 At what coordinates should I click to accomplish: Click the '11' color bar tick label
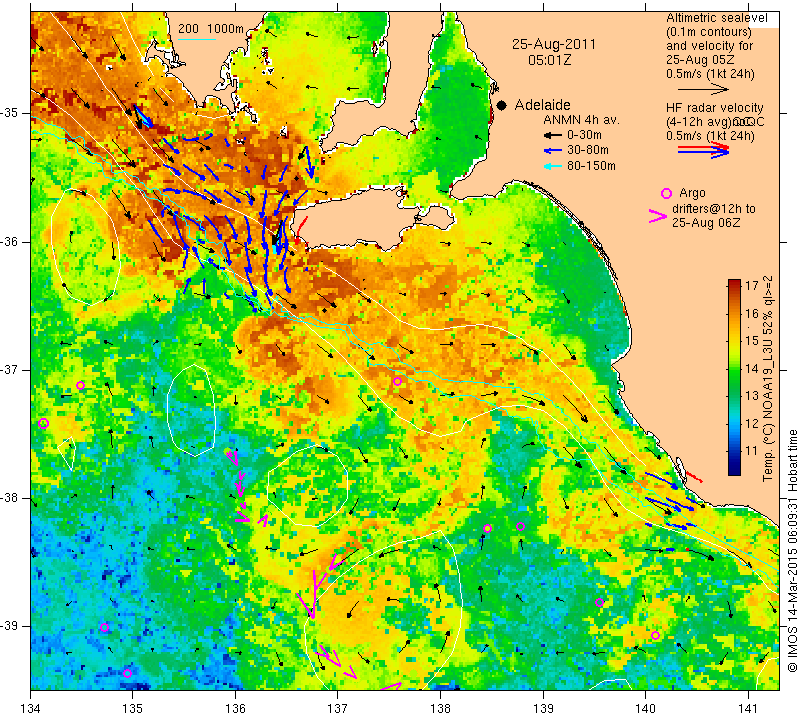752,451
